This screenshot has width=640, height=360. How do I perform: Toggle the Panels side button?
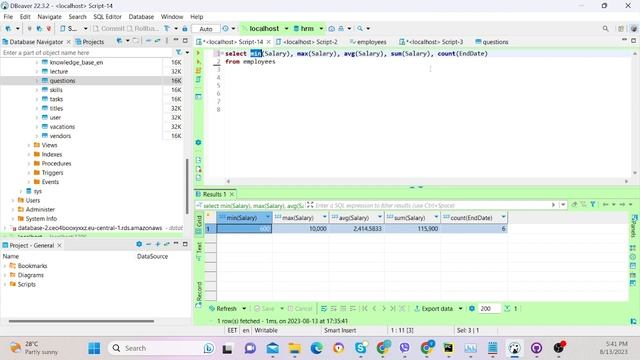click(x=633, y=227)
